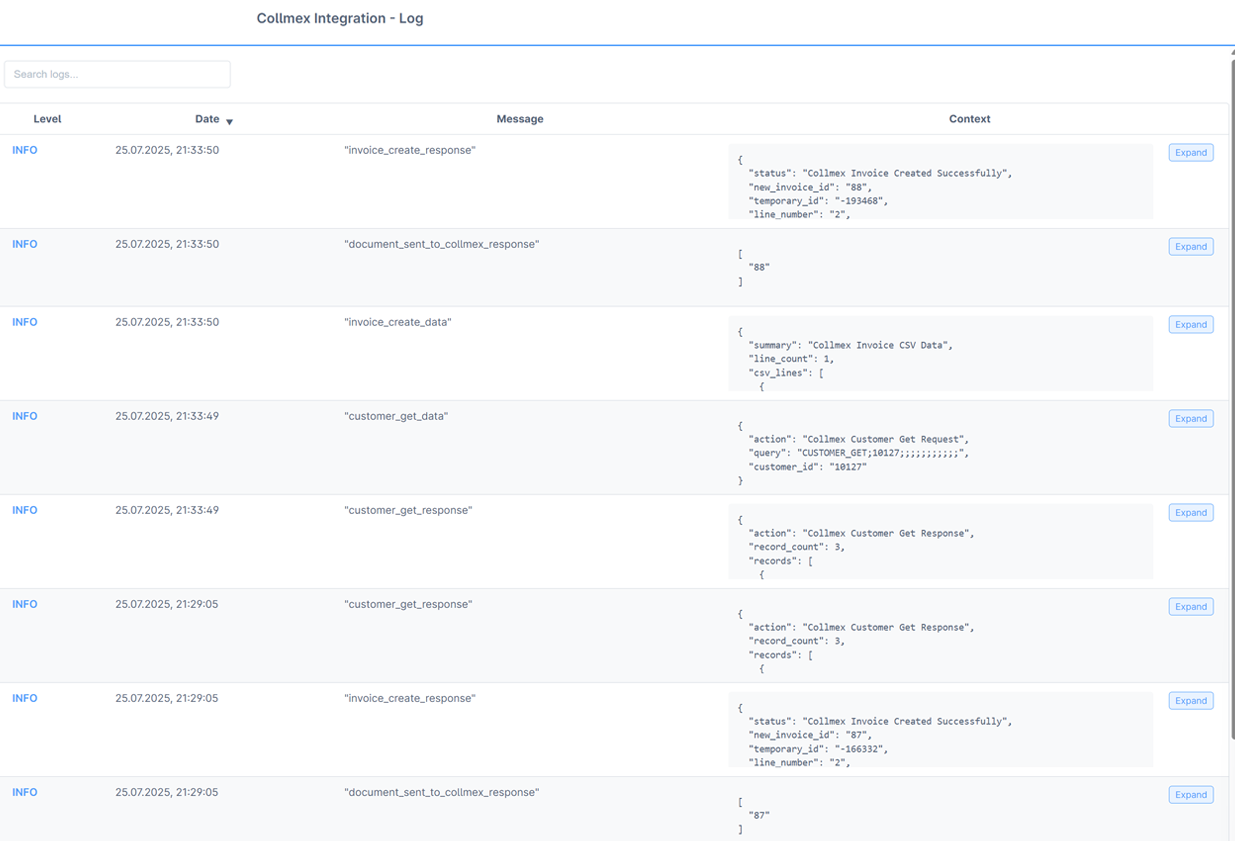Image resolution: width=1235 pixels, height=841 pixels.
Task: Click the "new_invoice_id": "88" context line
Action: 810,187
